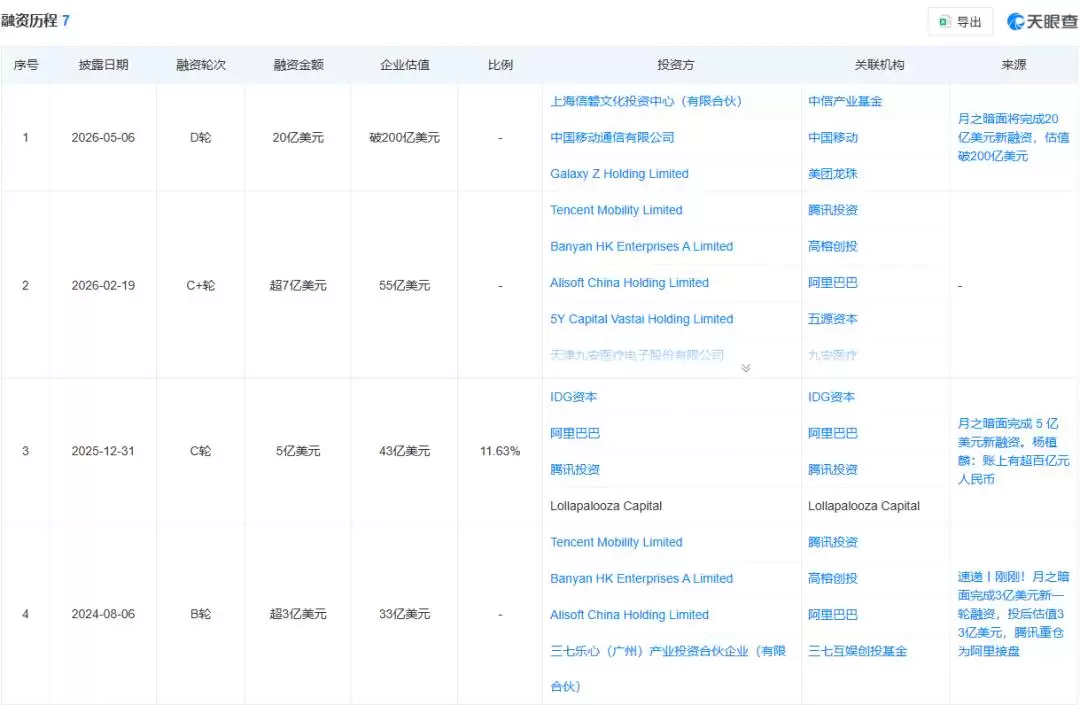Click the 天眼查 logo
The height and width of the screenshot is (705, 1080).
pyautogui.click(x=1042, y=22)
